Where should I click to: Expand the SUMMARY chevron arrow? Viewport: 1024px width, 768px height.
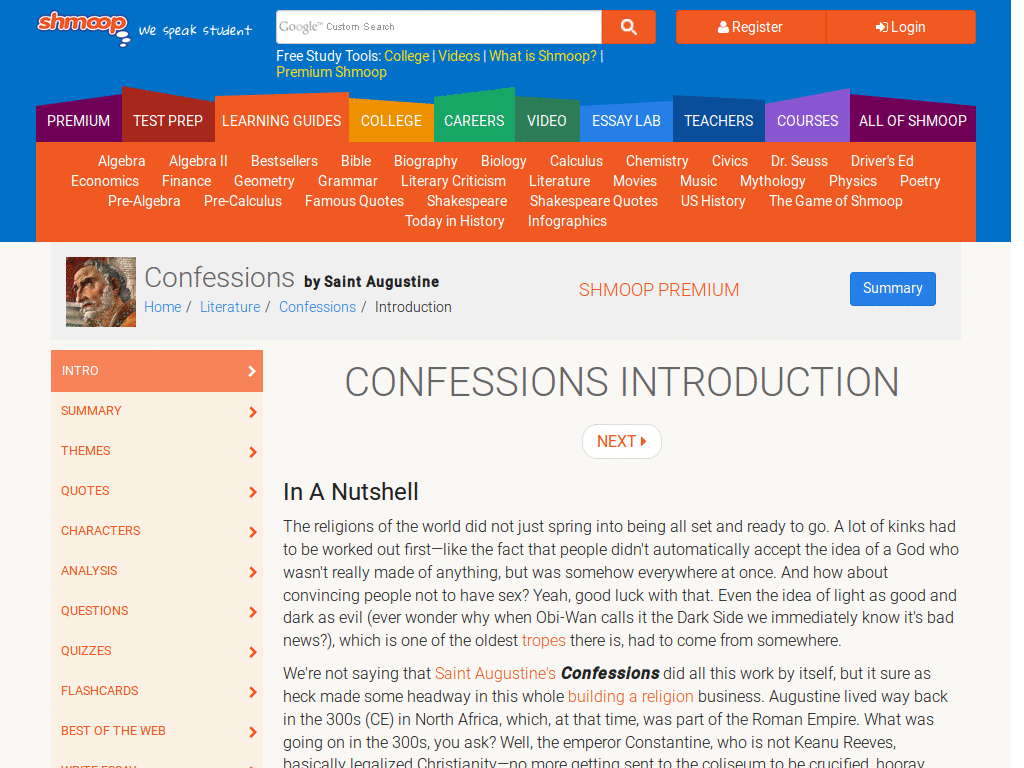coord(253,412)
